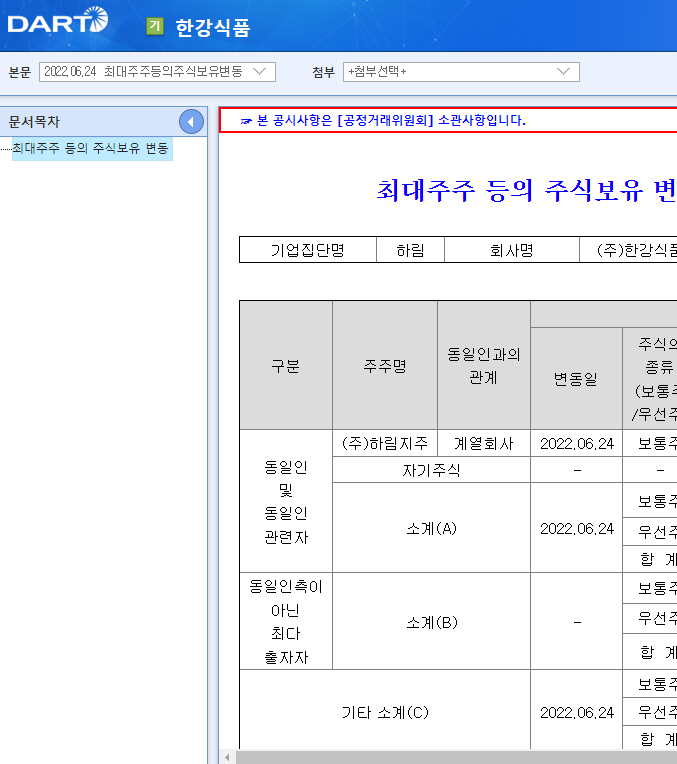Click the horizontal scrollbar left arrow
This screenshot has height=764, width=677.
pyautogui.click(x=227, y=757)
